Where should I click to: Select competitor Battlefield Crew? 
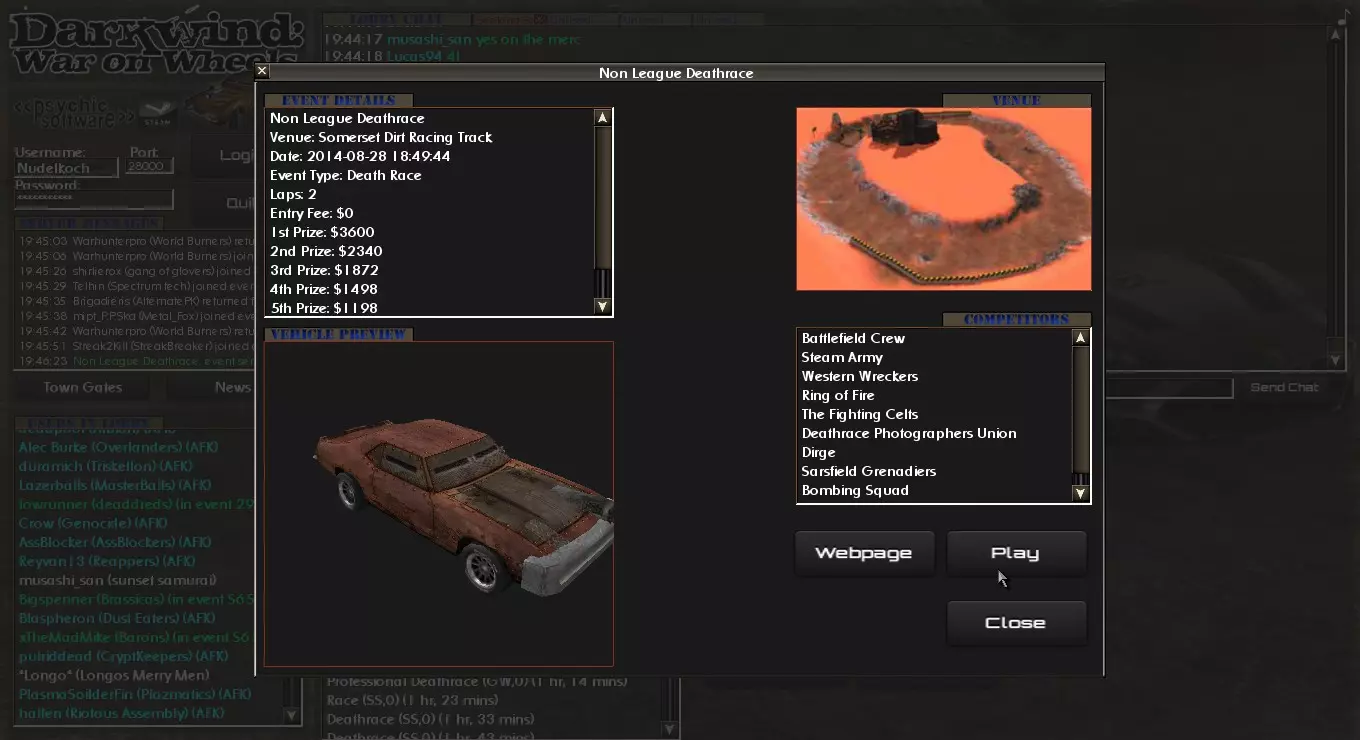[x=853, y=338]
